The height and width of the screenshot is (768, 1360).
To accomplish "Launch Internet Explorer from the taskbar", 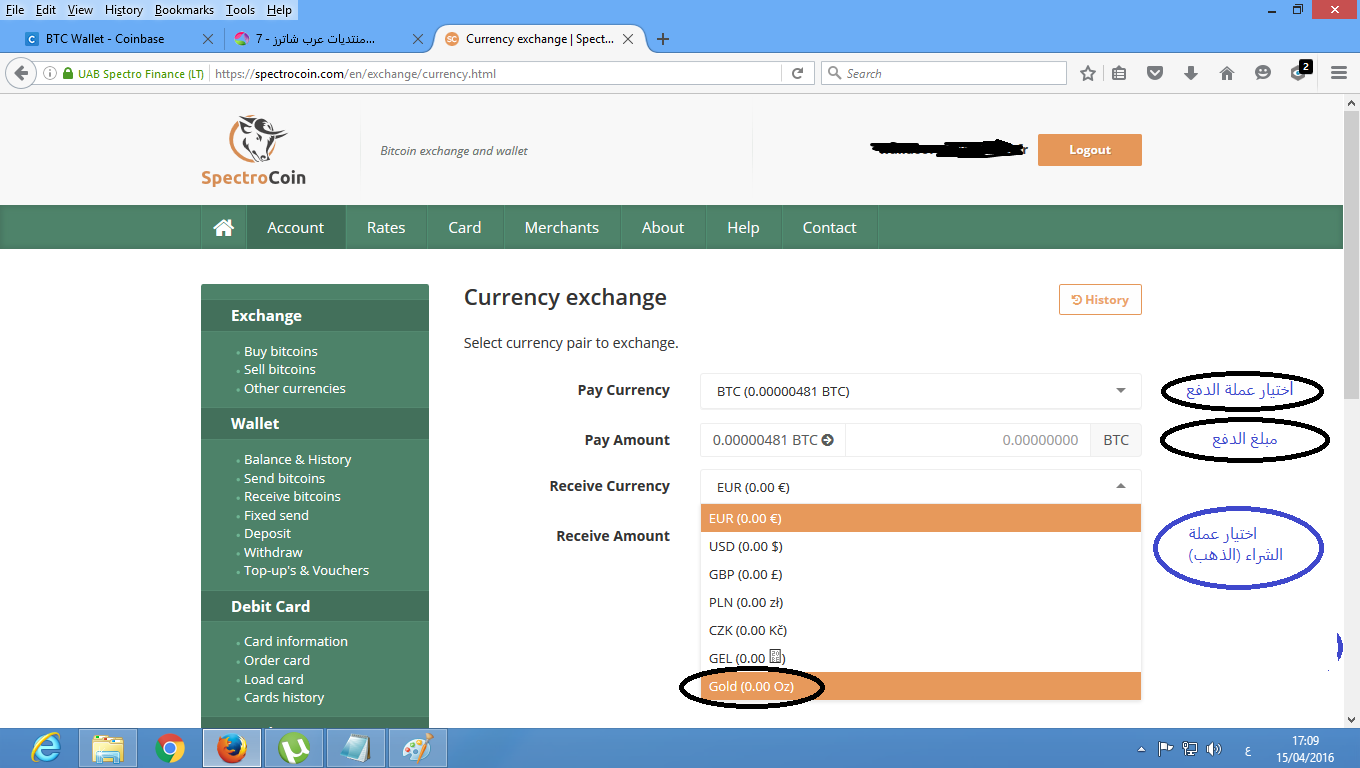I will tap(45, 748).
